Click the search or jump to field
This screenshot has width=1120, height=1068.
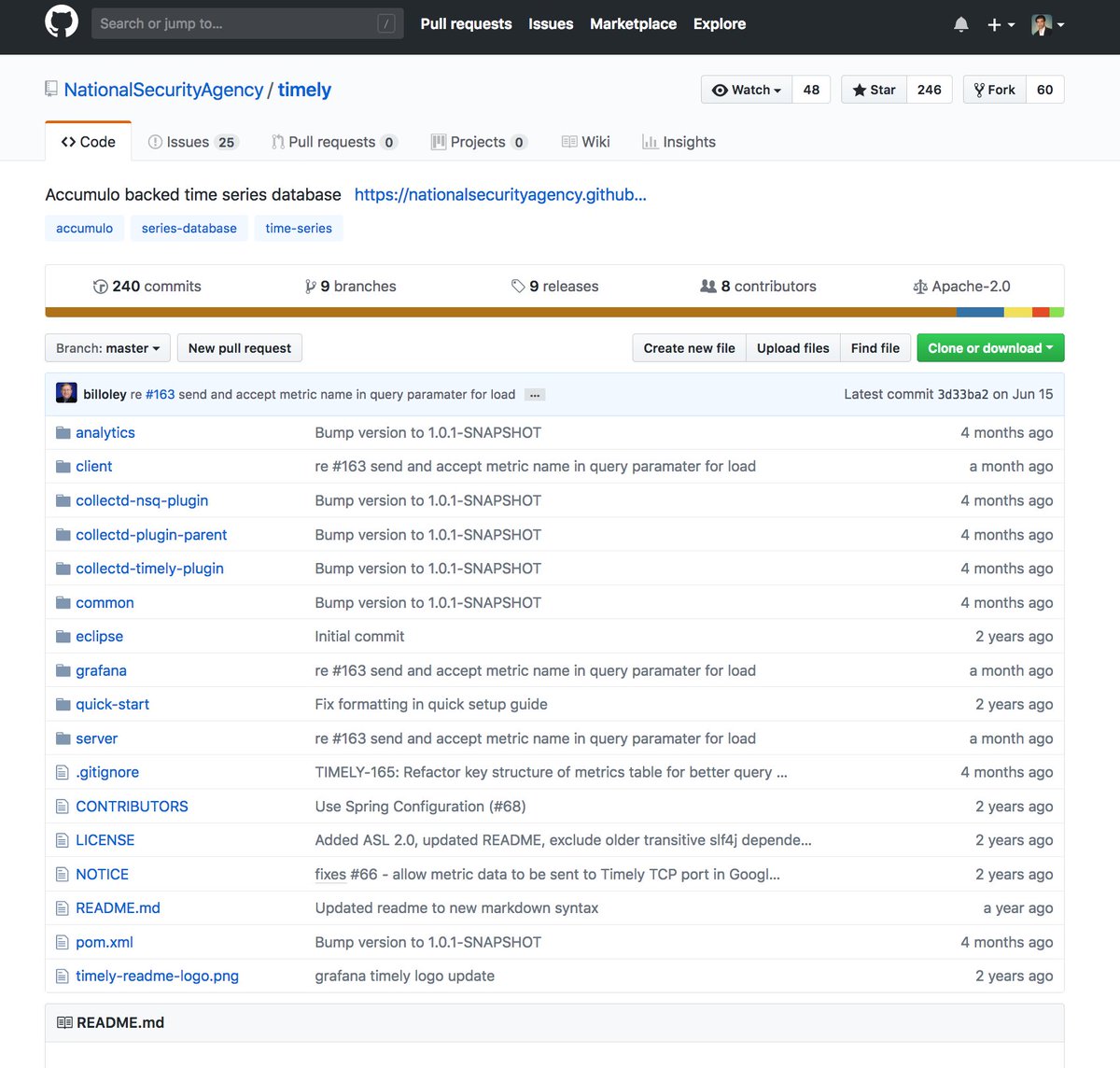tap(247, 23)
